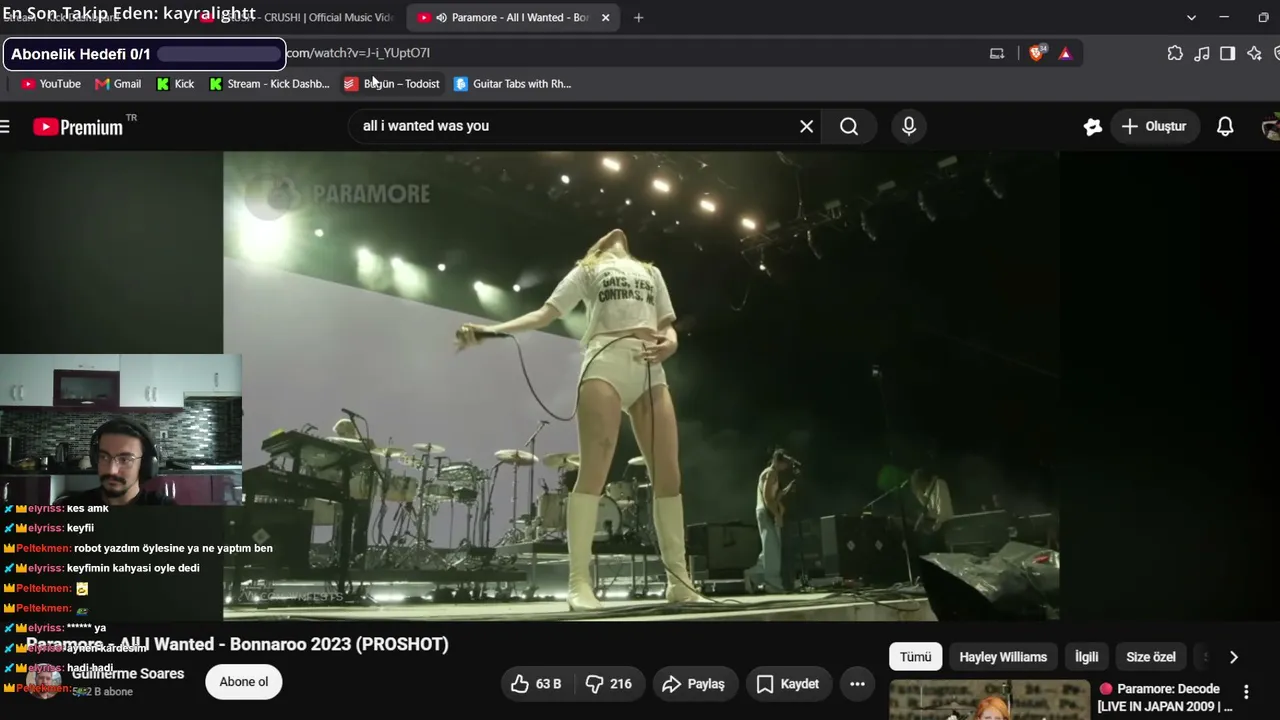Open Brave Rewards triangle icon
Image resolution: width=1280 pixels, height=720 pixels.
point(1065,53)
